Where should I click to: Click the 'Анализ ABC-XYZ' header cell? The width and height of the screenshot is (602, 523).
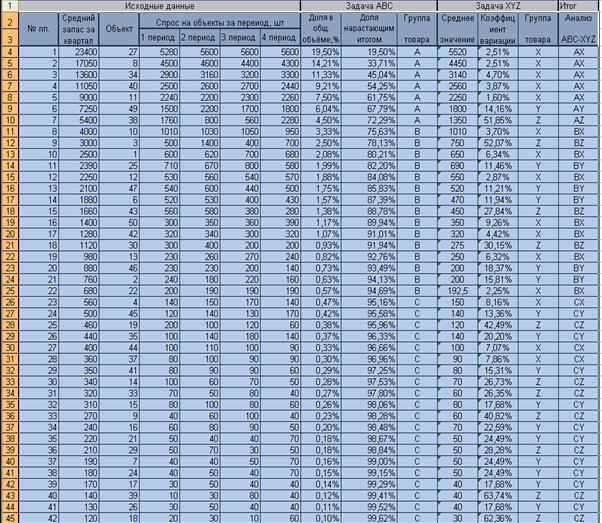coord(578,29)
